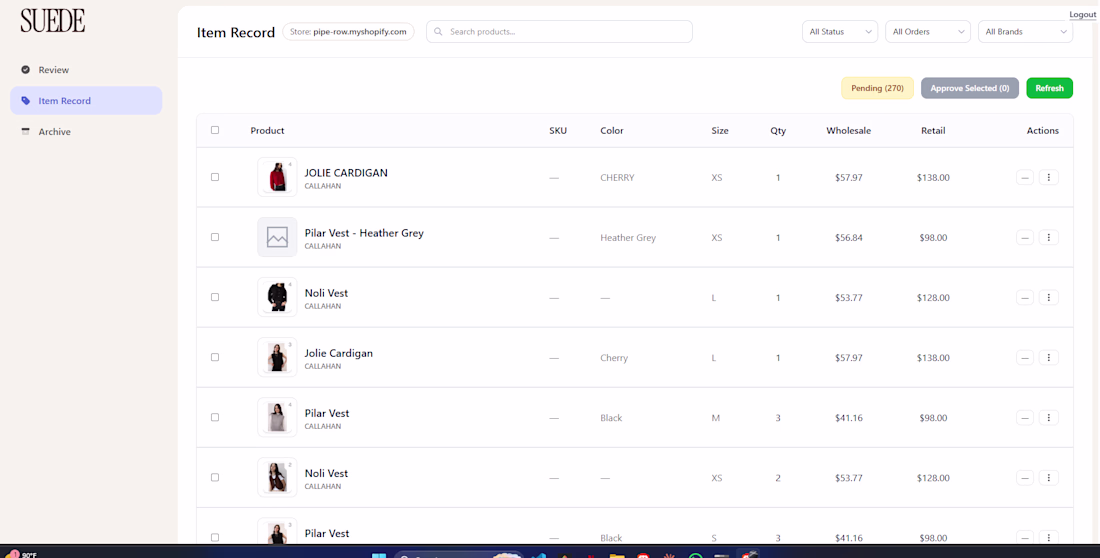Click the Item Record tag icon

click(x=25, y=100)
